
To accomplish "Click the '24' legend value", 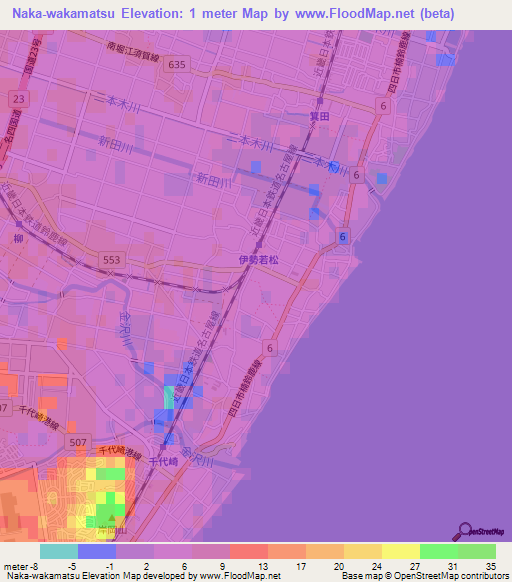I will [377, 566].
